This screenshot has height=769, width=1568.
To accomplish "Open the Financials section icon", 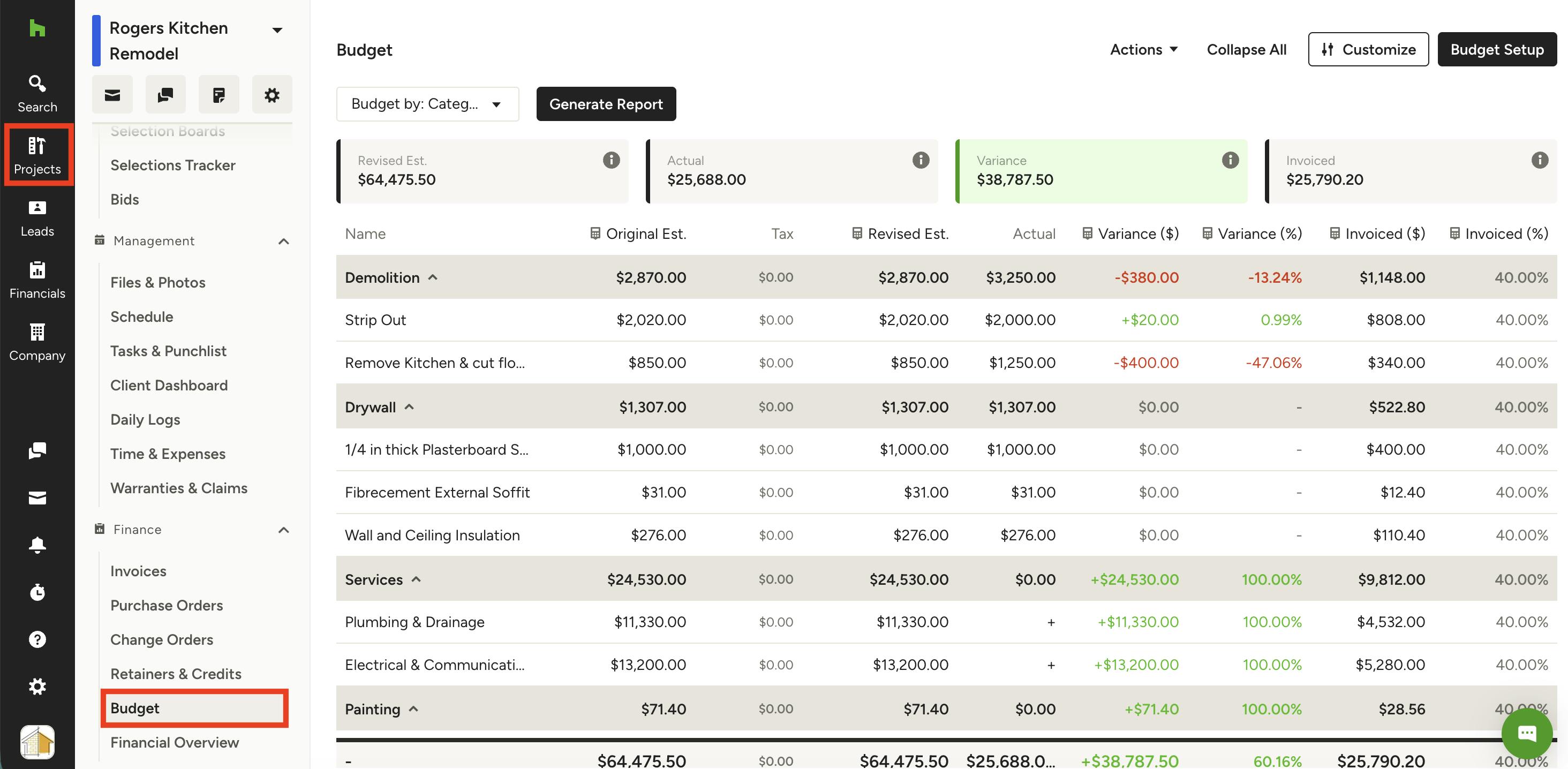I will click(37, 280).
